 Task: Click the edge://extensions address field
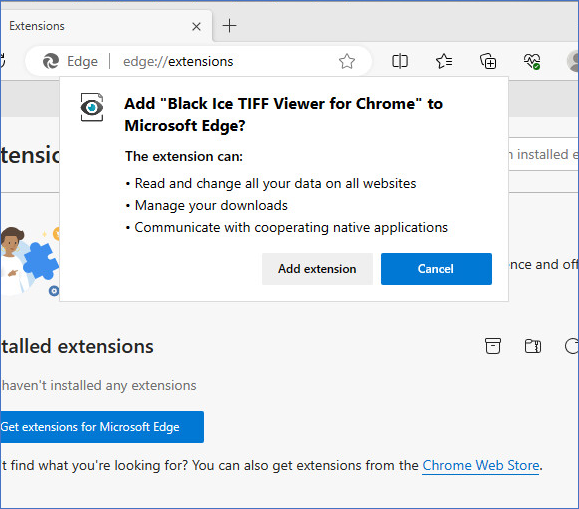point(178,61)
